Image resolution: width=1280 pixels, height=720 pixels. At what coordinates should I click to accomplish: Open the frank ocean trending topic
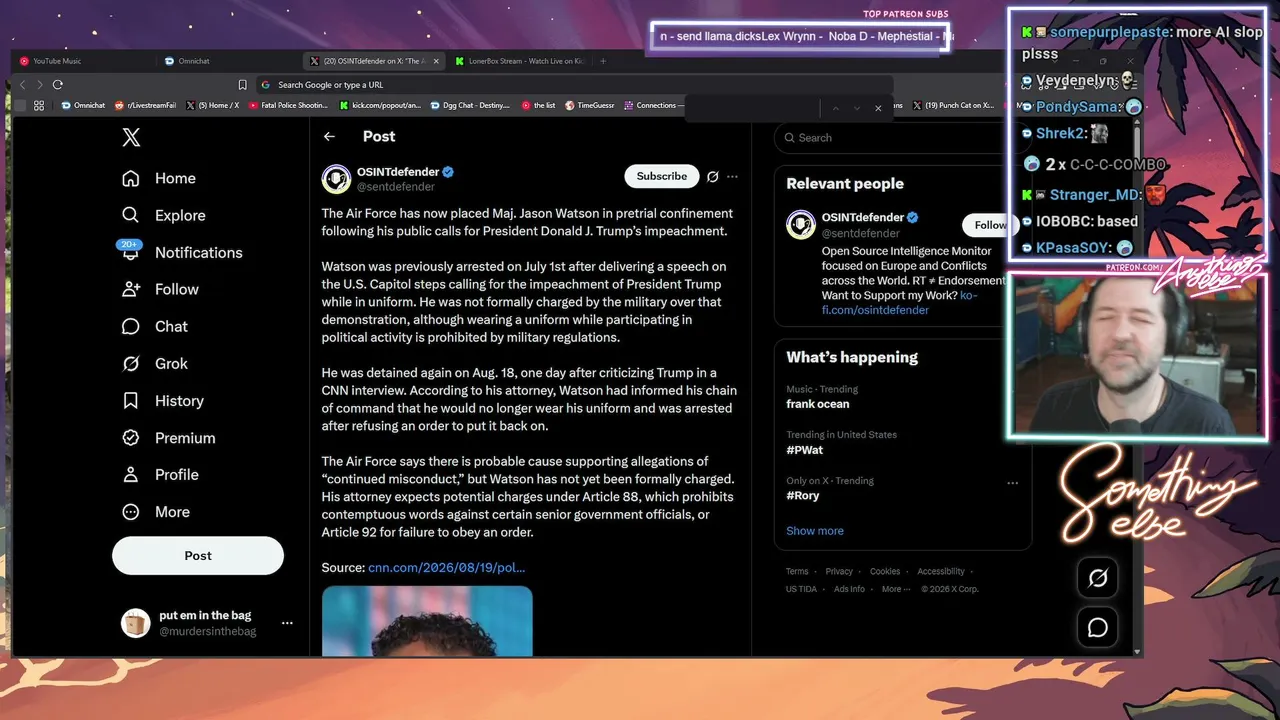[818, 404]
